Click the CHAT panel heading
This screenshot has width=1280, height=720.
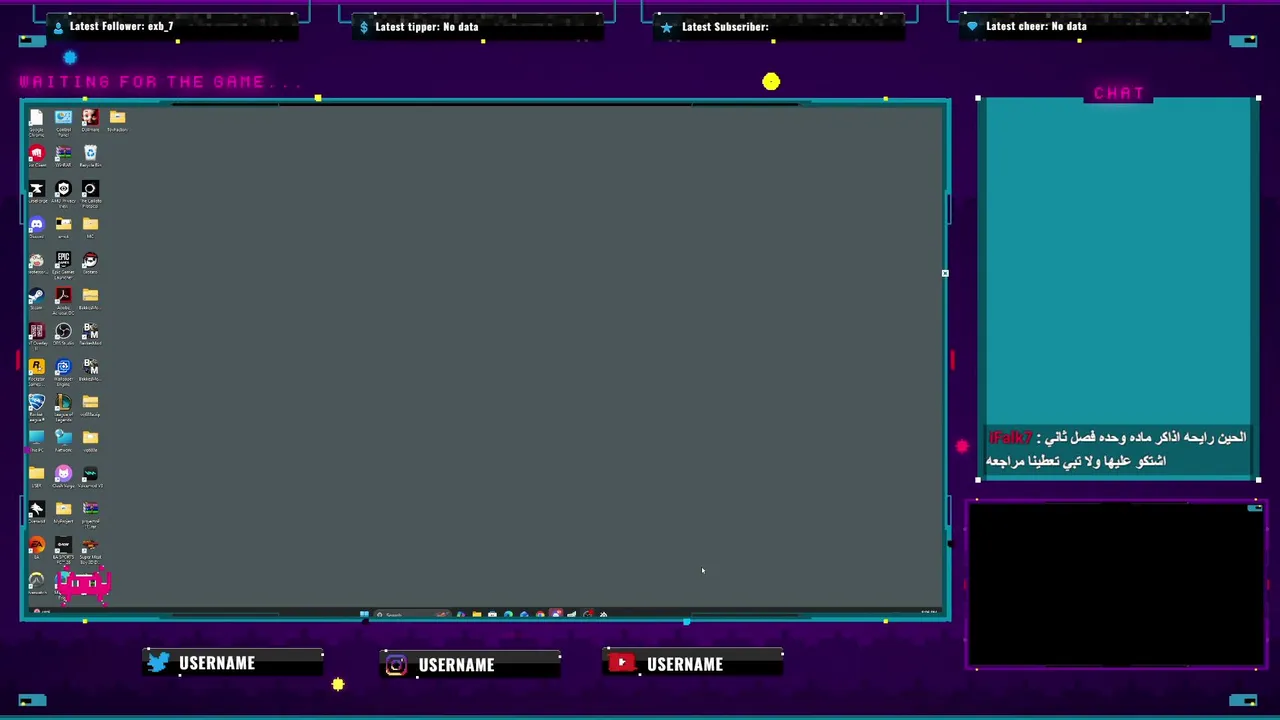coord(1119,93)
